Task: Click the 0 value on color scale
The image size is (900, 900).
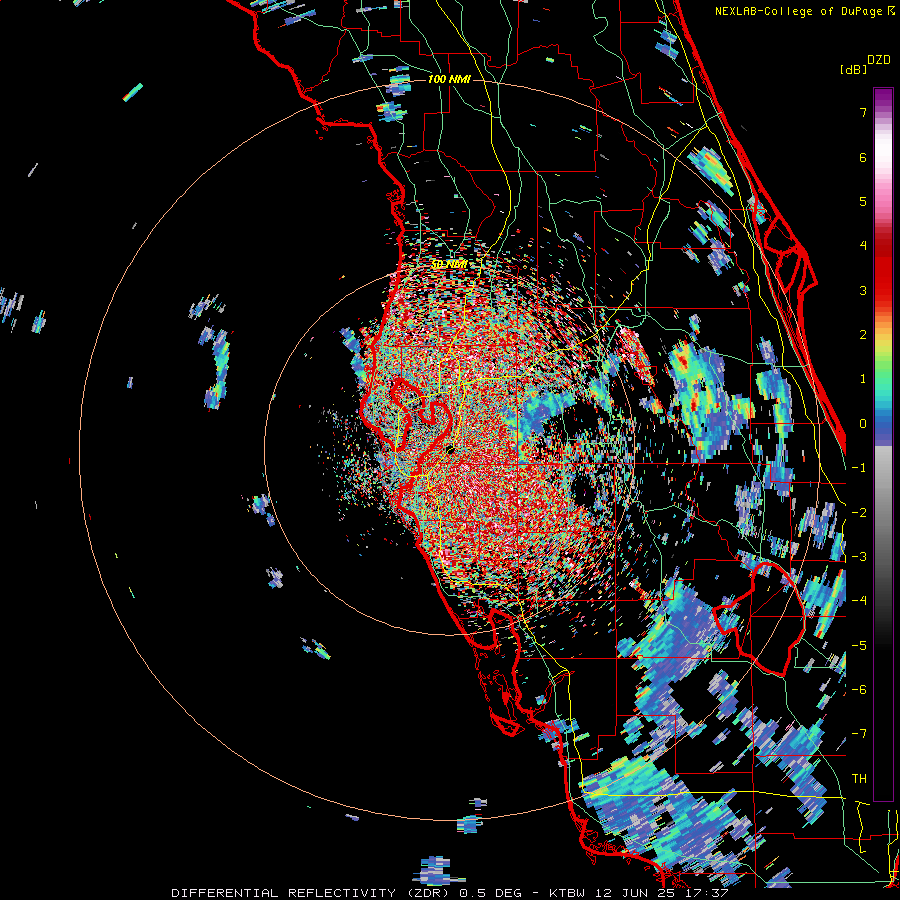Action: 863,424
